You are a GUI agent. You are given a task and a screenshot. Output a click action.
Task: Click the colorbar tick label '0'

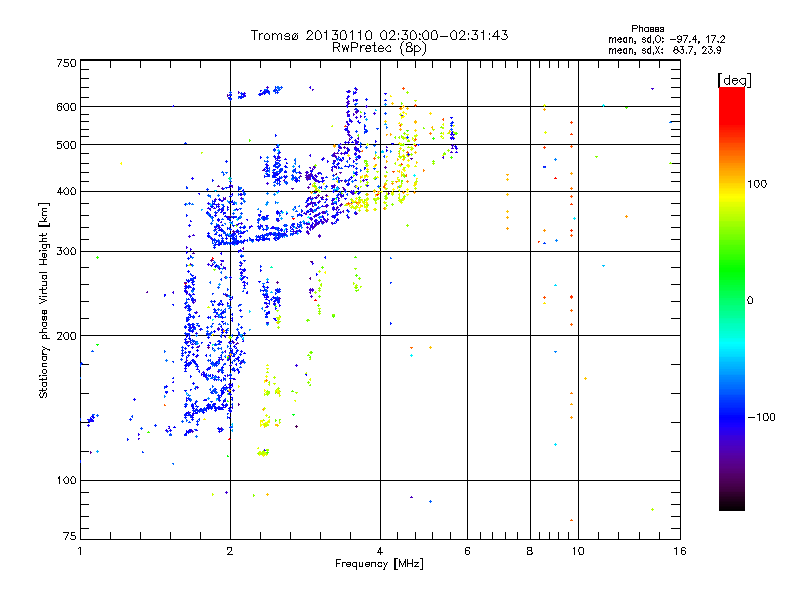(750, 301)
